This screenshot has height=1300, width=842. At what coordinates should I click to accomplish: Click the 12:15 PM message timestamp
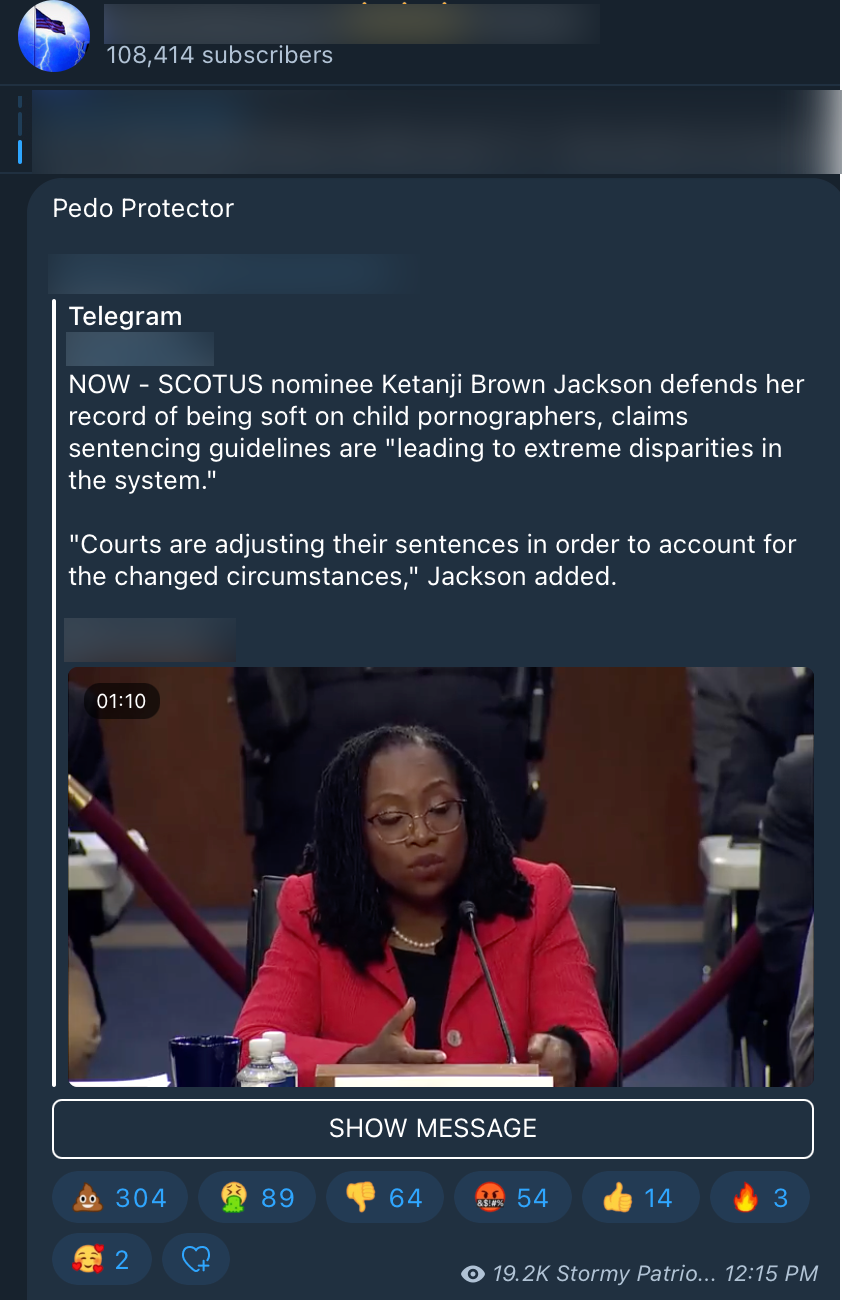(x=771, y=1273)
